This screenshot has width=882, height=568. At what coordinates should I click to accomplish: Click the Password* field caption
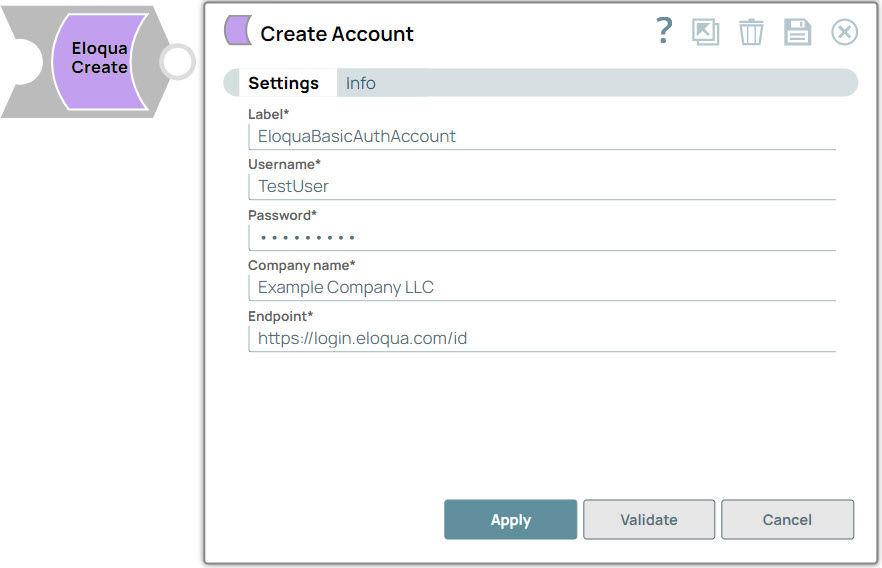click(282, 215)
